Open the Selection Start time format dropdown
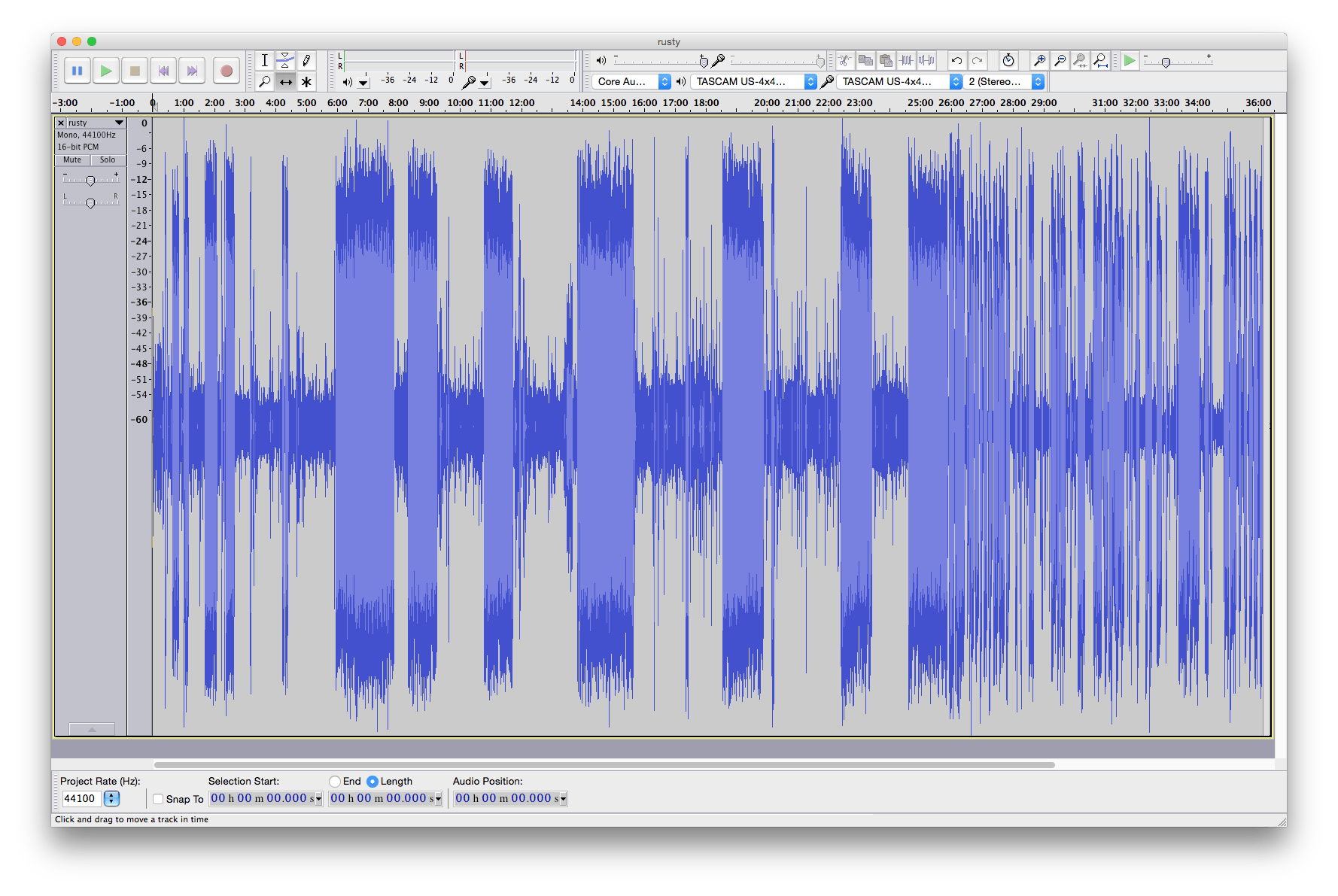1338x896 pixels. click(318, 799)
